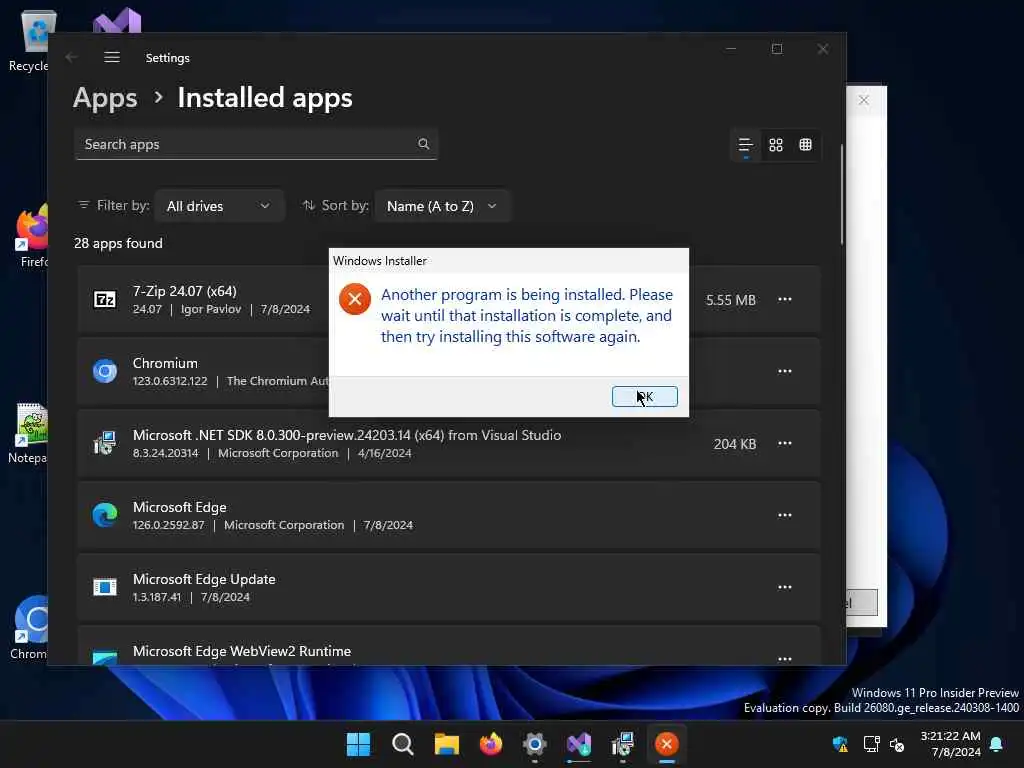The width and height of the screenshot is (1024, 768).
Task: Open the Settings hamburger navigation menu
Action: [112, 57]
